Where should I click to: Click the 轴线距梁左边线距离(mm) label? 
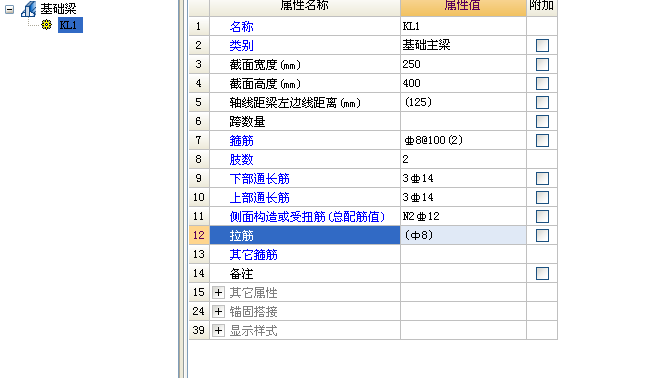point(295,102)
